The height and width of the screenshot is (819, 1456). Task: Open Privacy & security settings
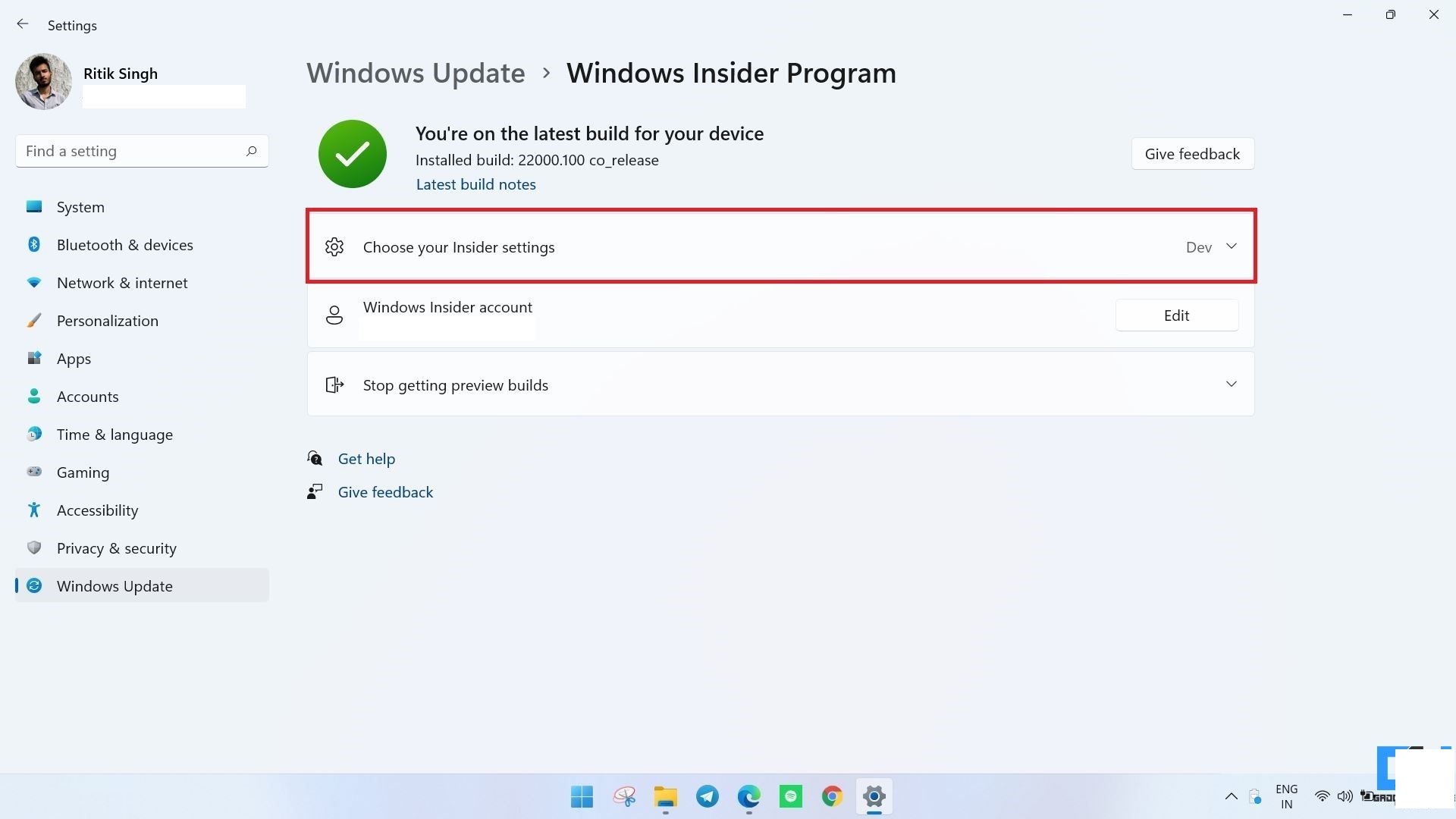[x=116, y=548]
